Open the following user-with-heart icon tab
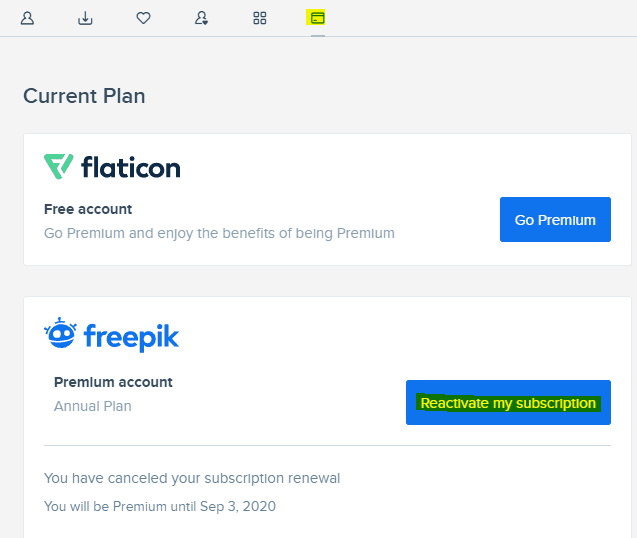Screen dimensions: 637x538 coord(202,18)
